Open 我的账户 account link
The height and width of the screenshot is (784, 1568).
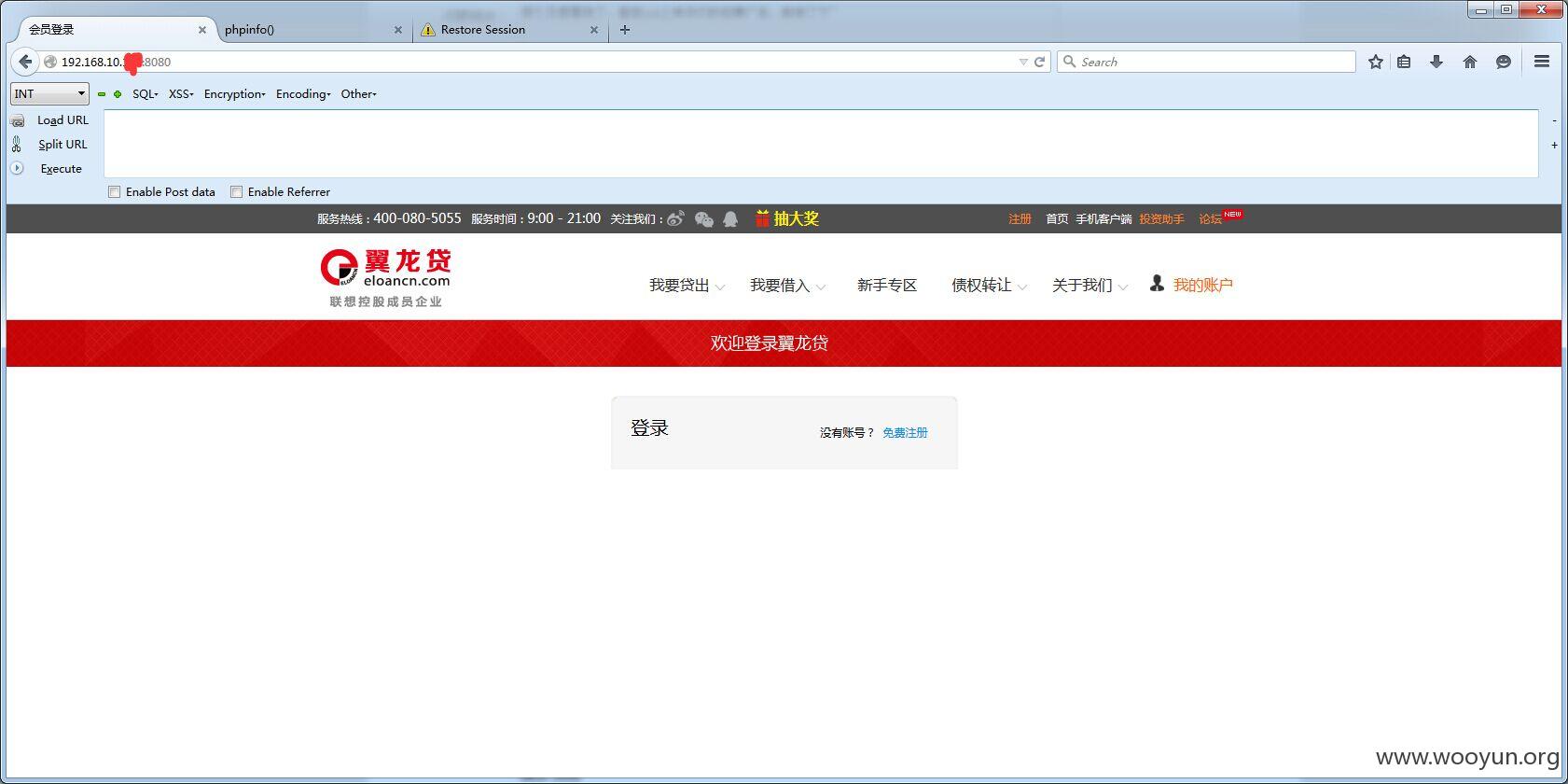[1202, 286]
